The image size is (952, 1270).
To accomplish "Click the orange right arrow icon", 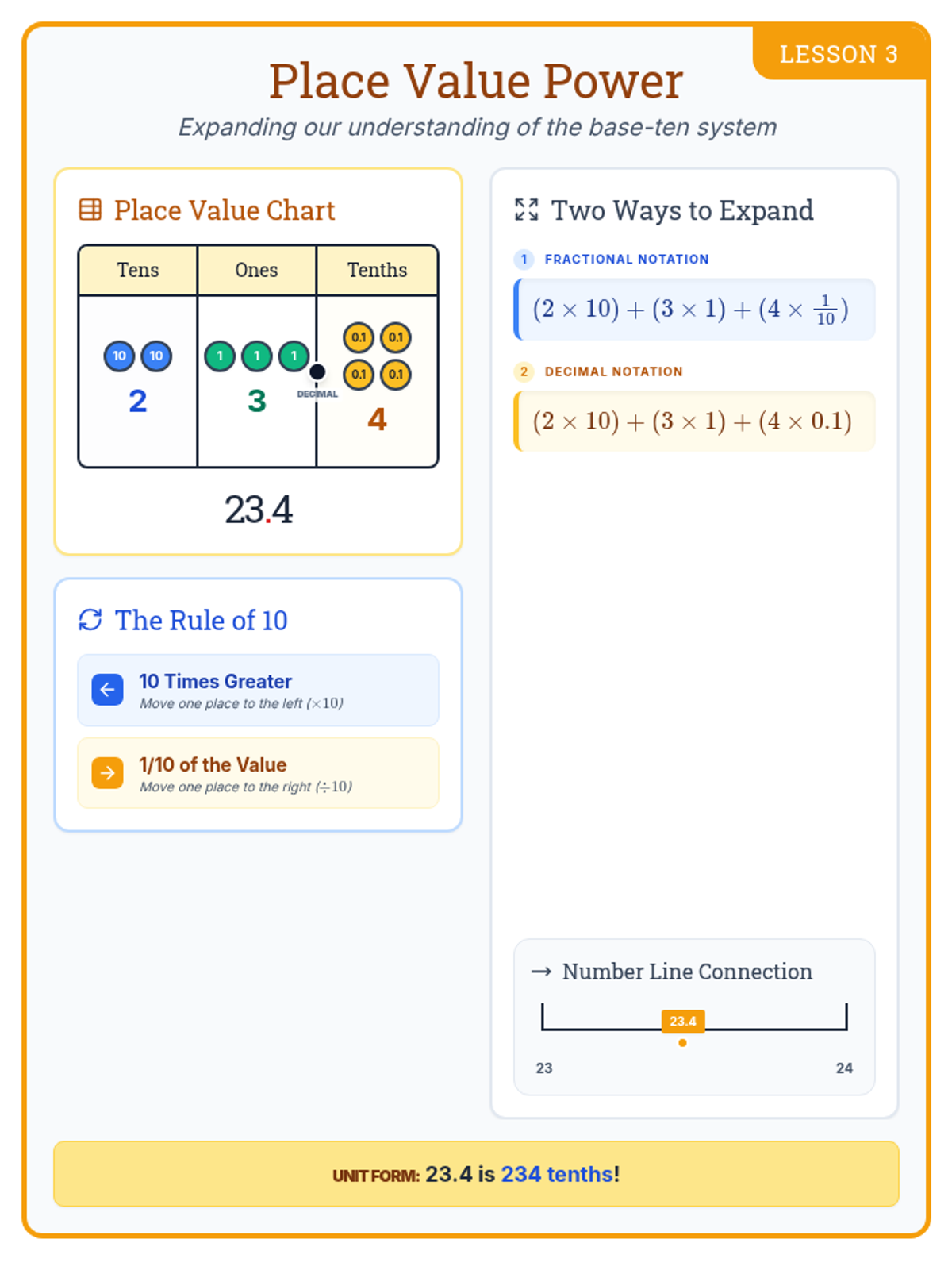I will tap(108, 773).
